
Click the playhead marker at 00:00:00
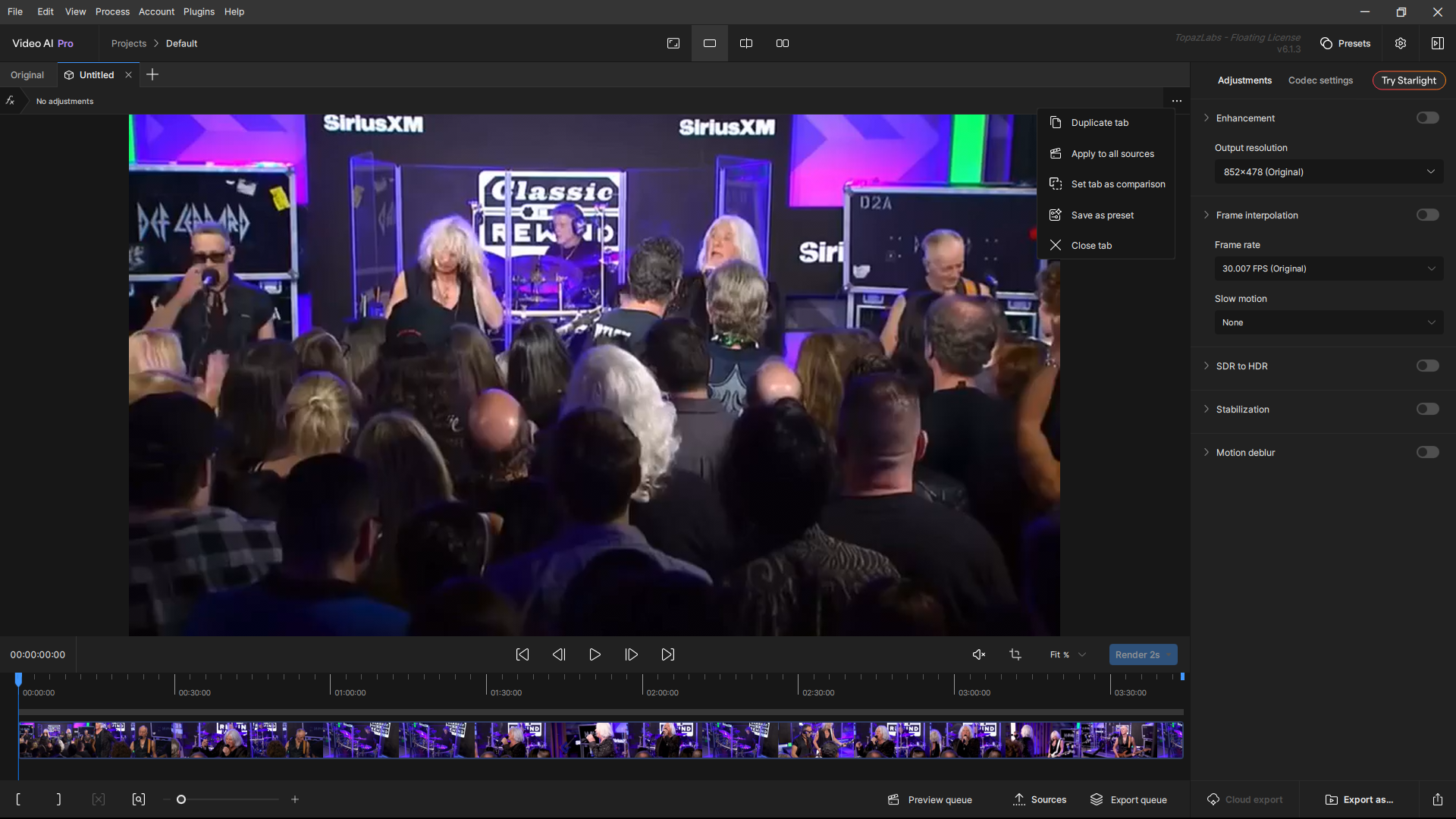point(19,679)
